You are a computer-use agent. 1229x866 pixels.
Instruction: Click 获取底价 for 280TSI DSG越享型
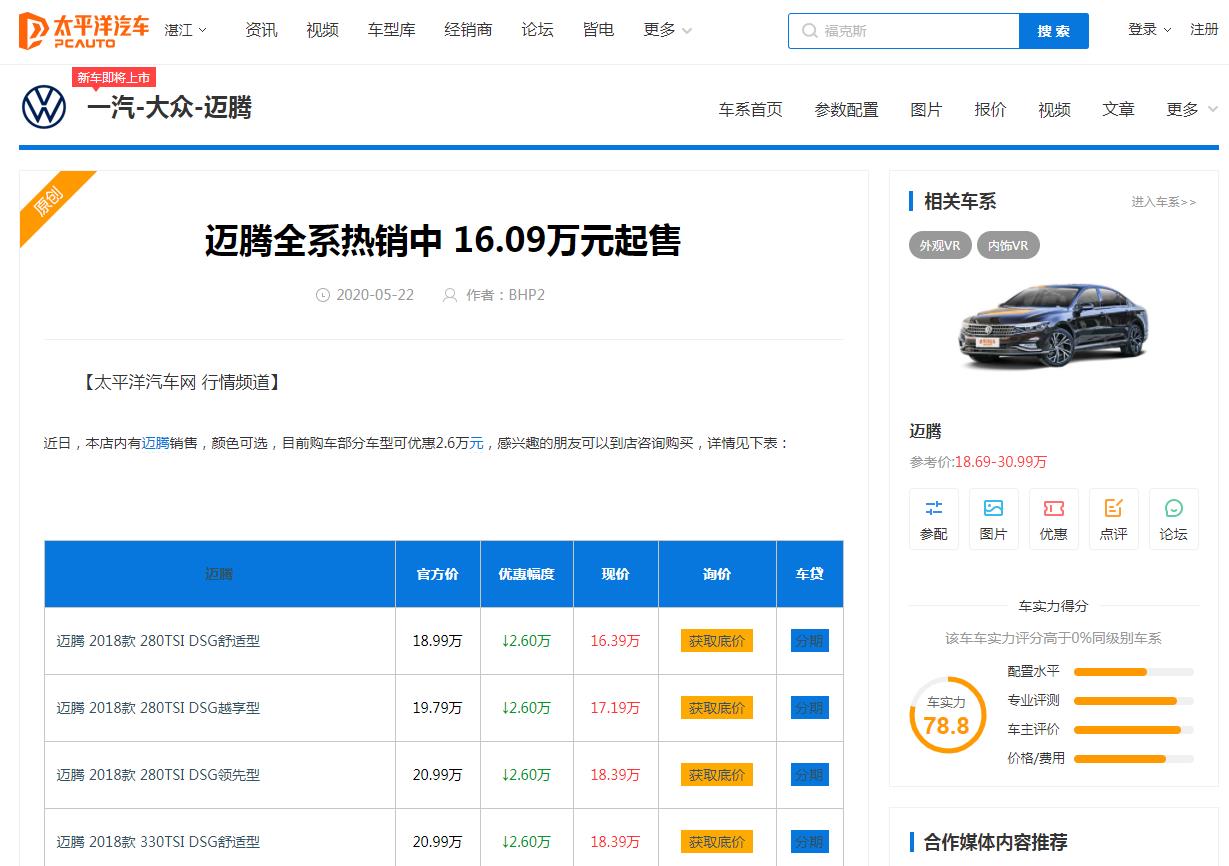[717, 708]
